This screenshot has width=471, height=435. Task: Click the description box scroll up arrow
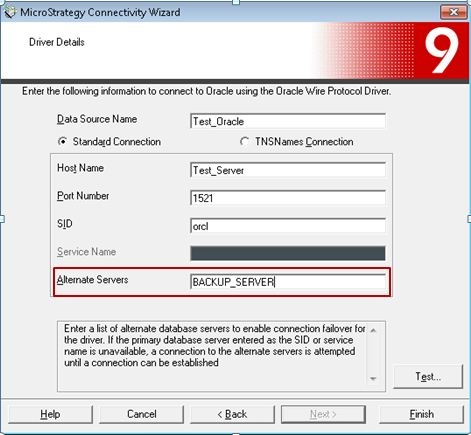[373, 330]
